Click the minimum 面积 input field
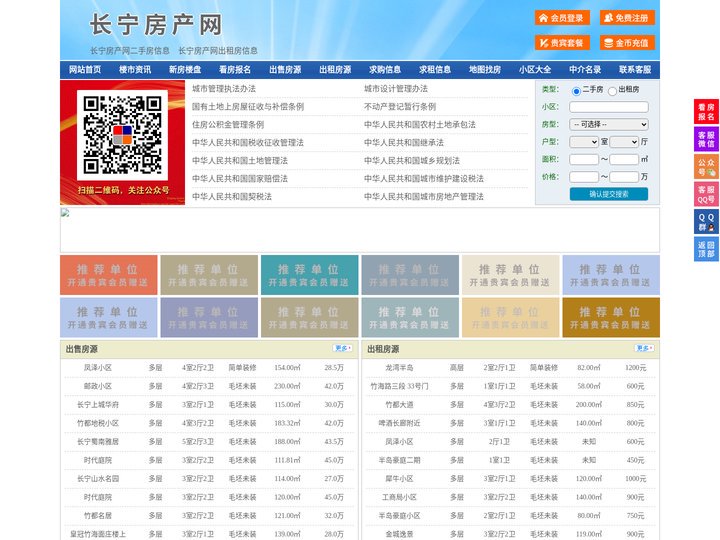 click(x=584, y=159)
